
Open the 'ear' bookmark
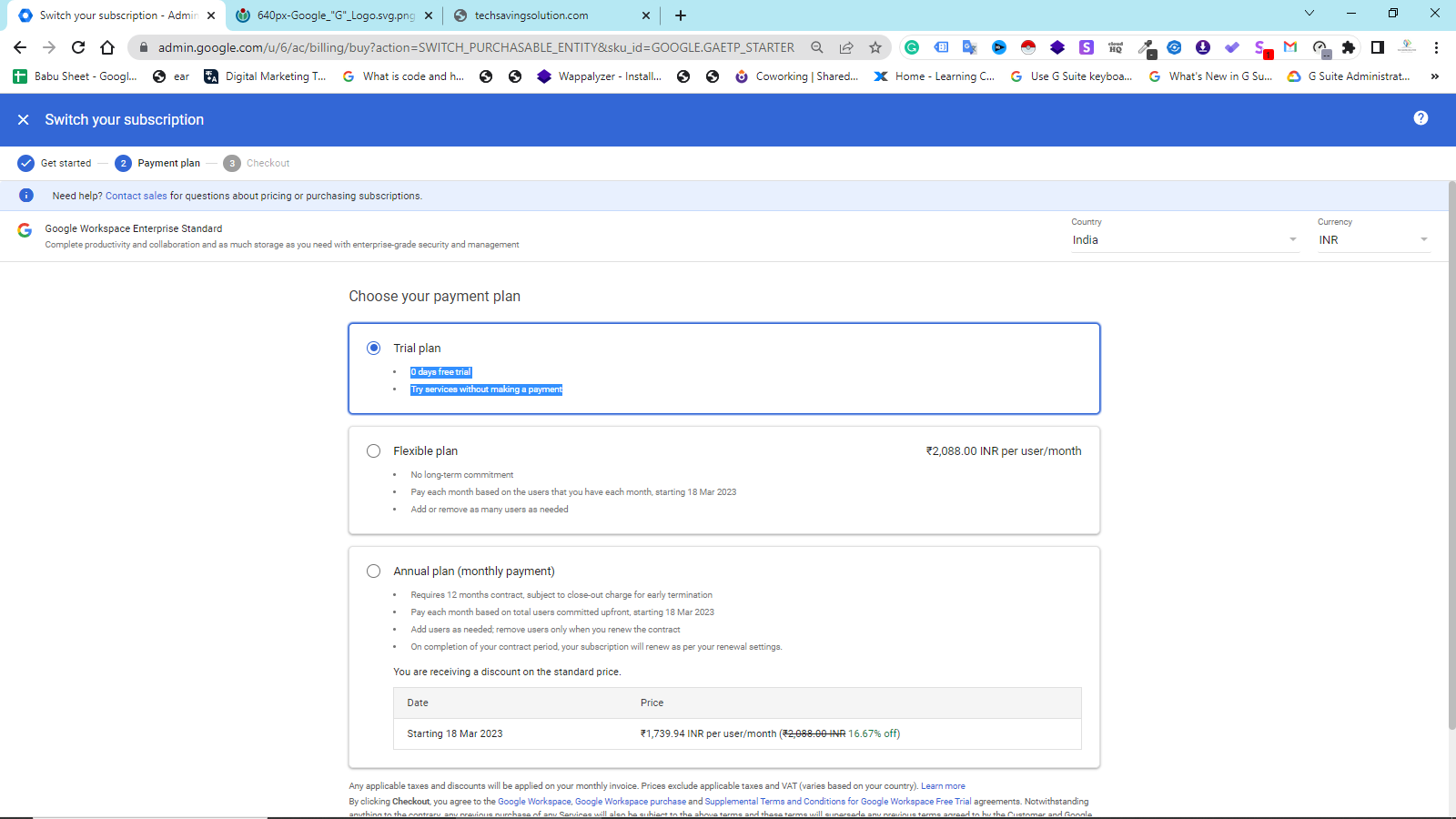171,76
